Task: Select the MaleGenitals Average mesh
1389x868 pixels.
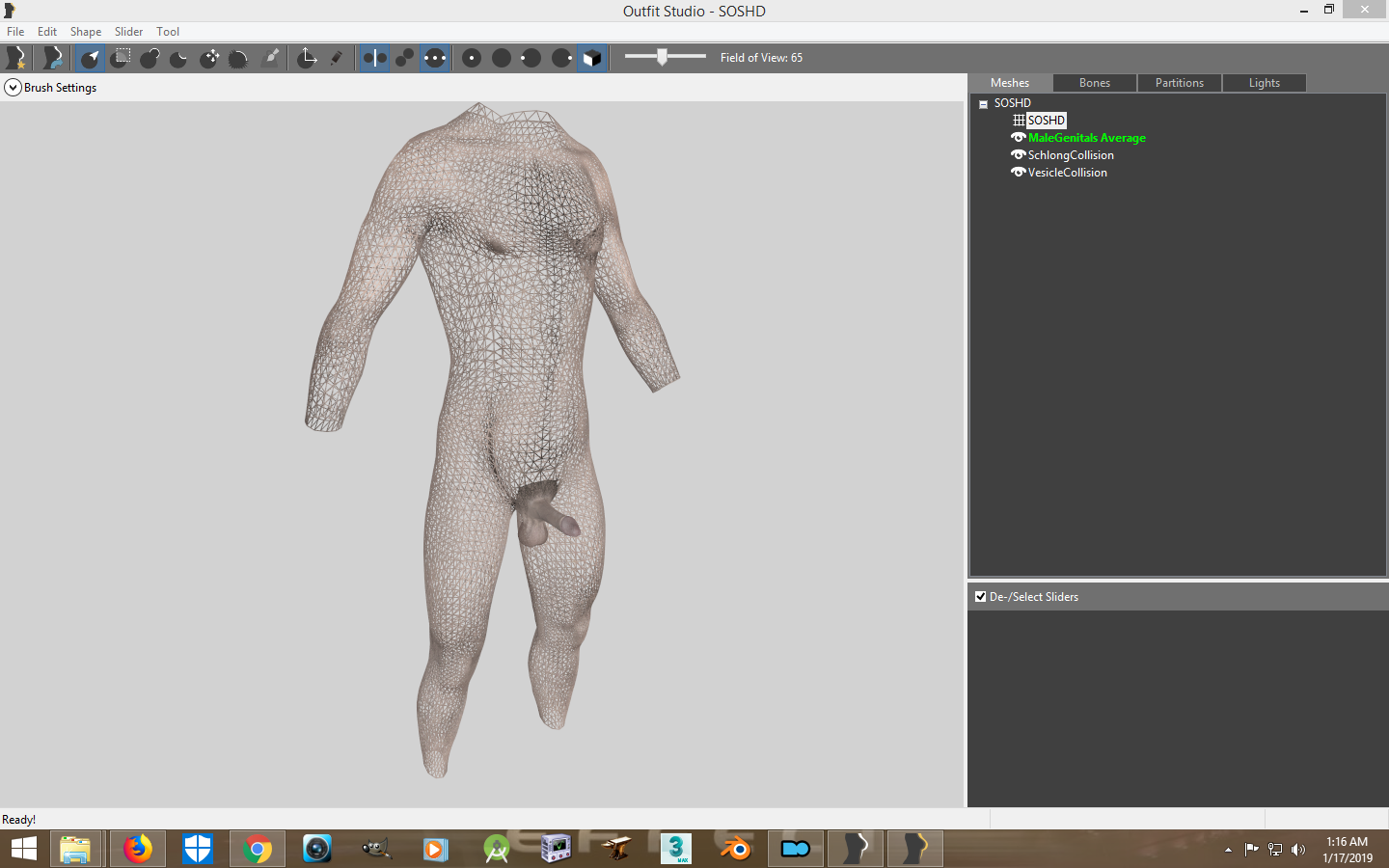Action: coord(1087,138)
